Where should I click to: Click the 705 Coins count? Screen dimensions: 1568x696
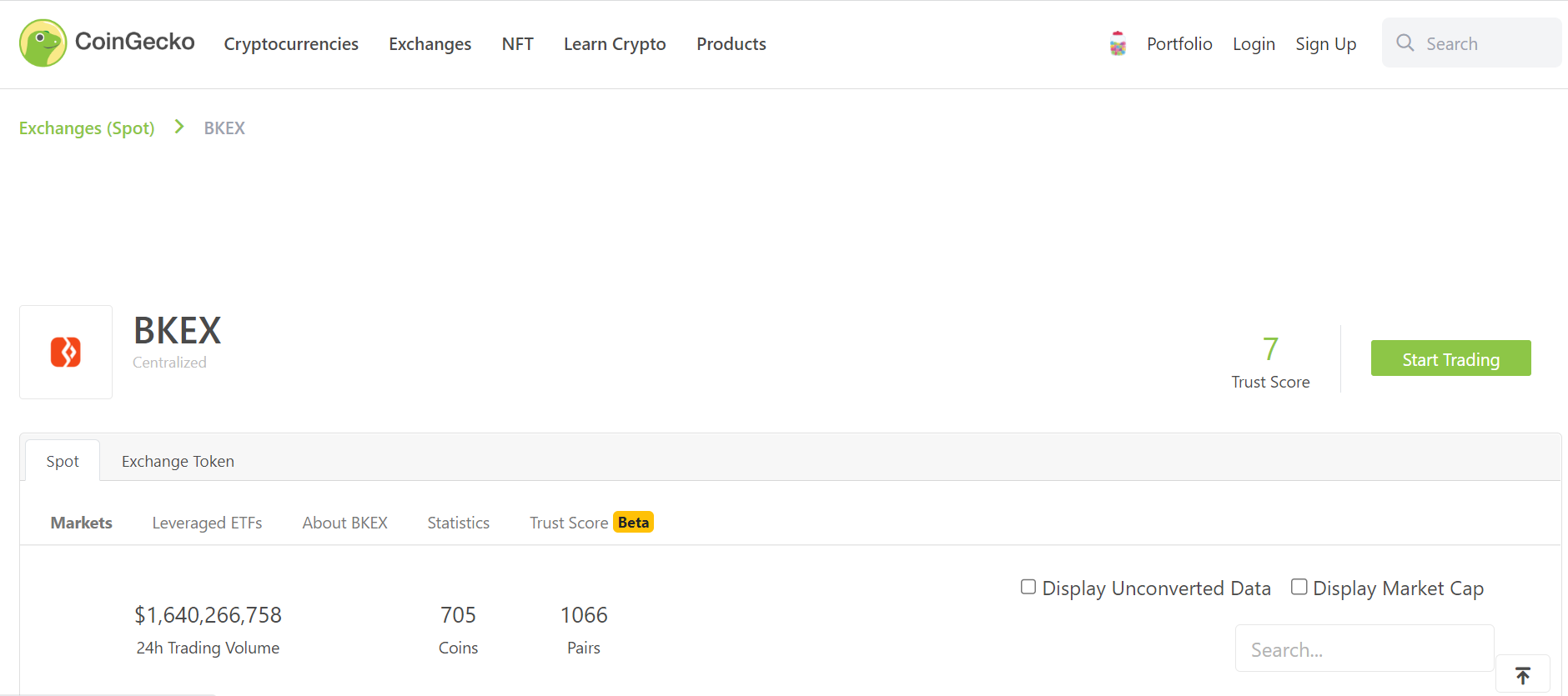click(458, 615)
